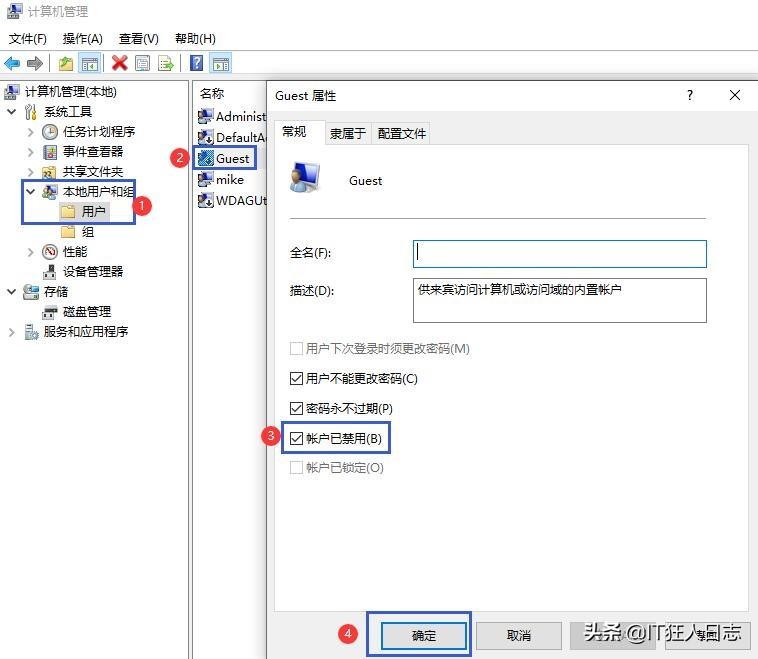Viewport: 758px width, 659px height.
Task: Click the 名称 column header
Action: (x=212, y=93)
